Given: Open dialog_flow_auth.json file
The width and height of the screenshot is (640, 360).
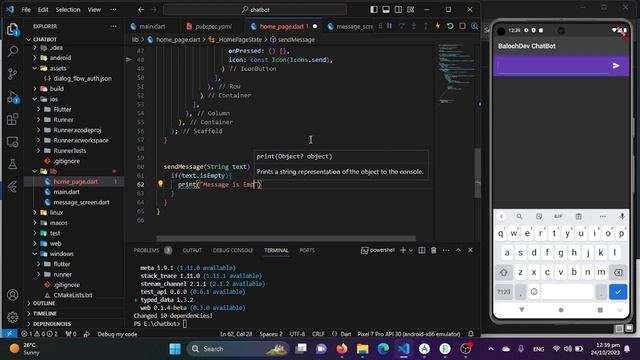Looking at the screenshot, I should point(82,78).
